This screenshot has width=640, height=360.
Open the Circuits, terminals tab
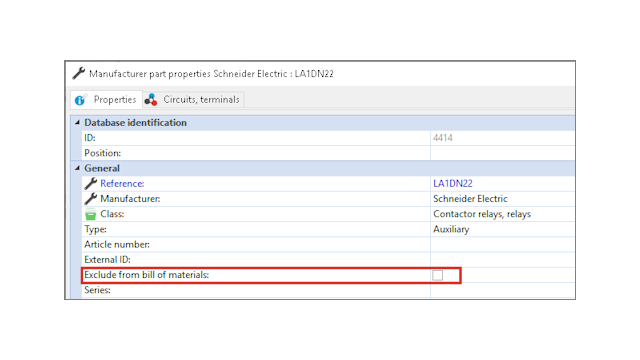point(193,100)
